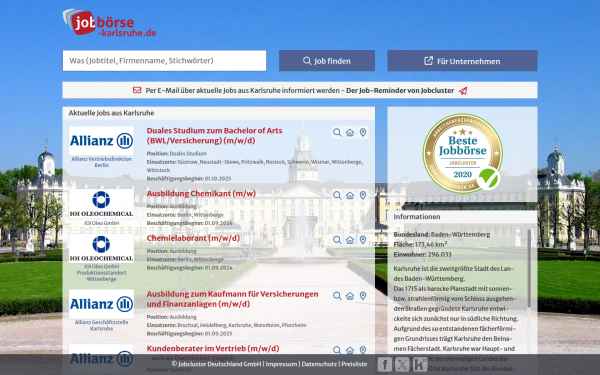Click the Aktuelle Jobs aus Karlsruhe heading

pyautogui.click(x=111, y=113)
